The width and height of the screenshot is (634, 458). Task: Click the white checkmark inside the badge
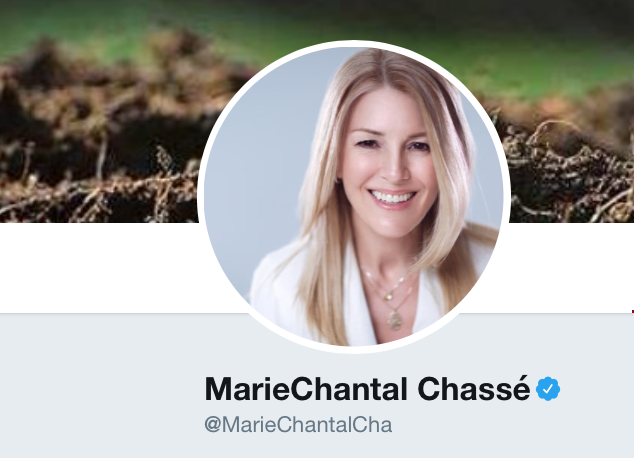(x=548, y=389)
